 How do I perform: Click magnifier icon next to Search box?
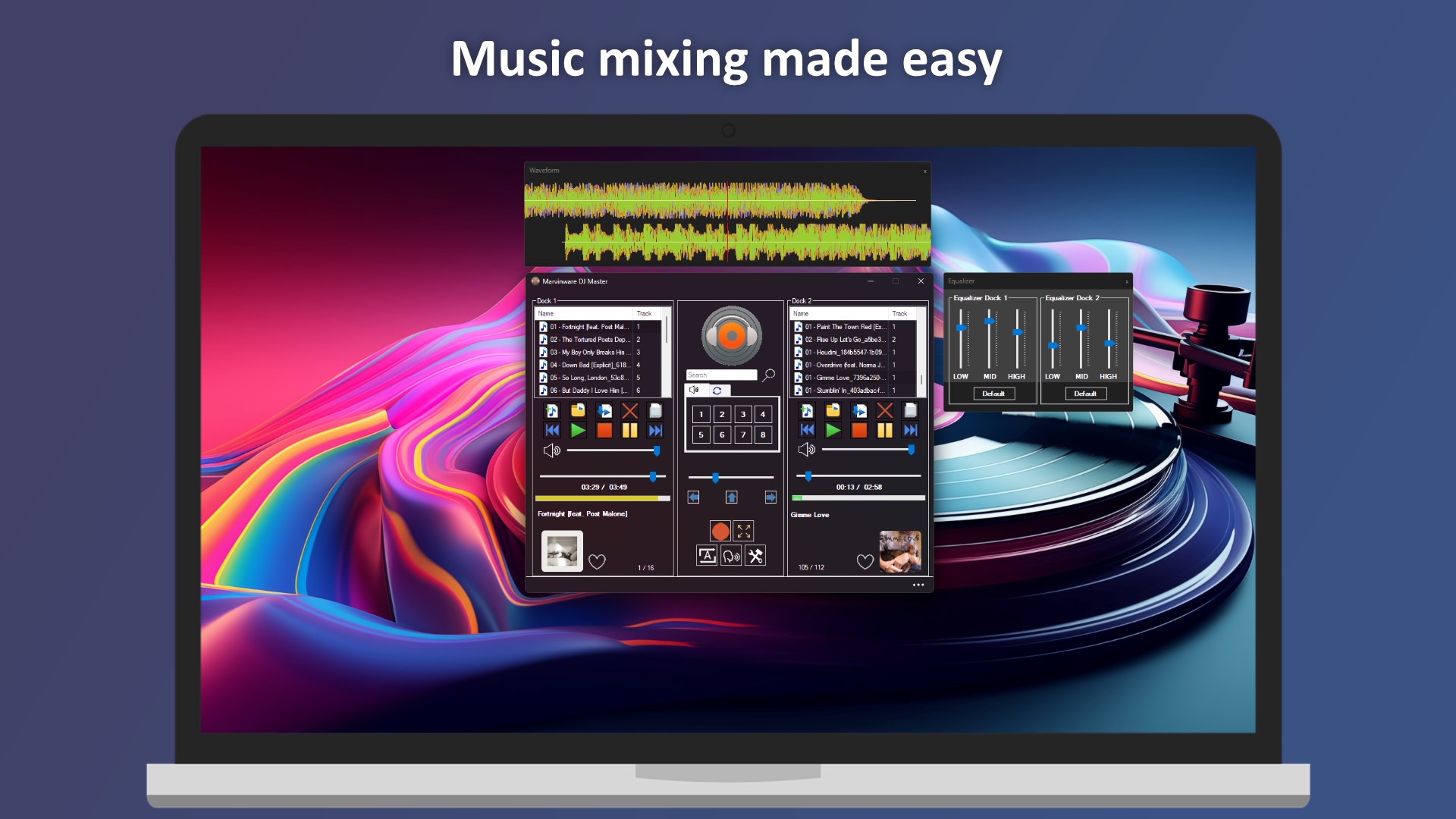point(769,375)
